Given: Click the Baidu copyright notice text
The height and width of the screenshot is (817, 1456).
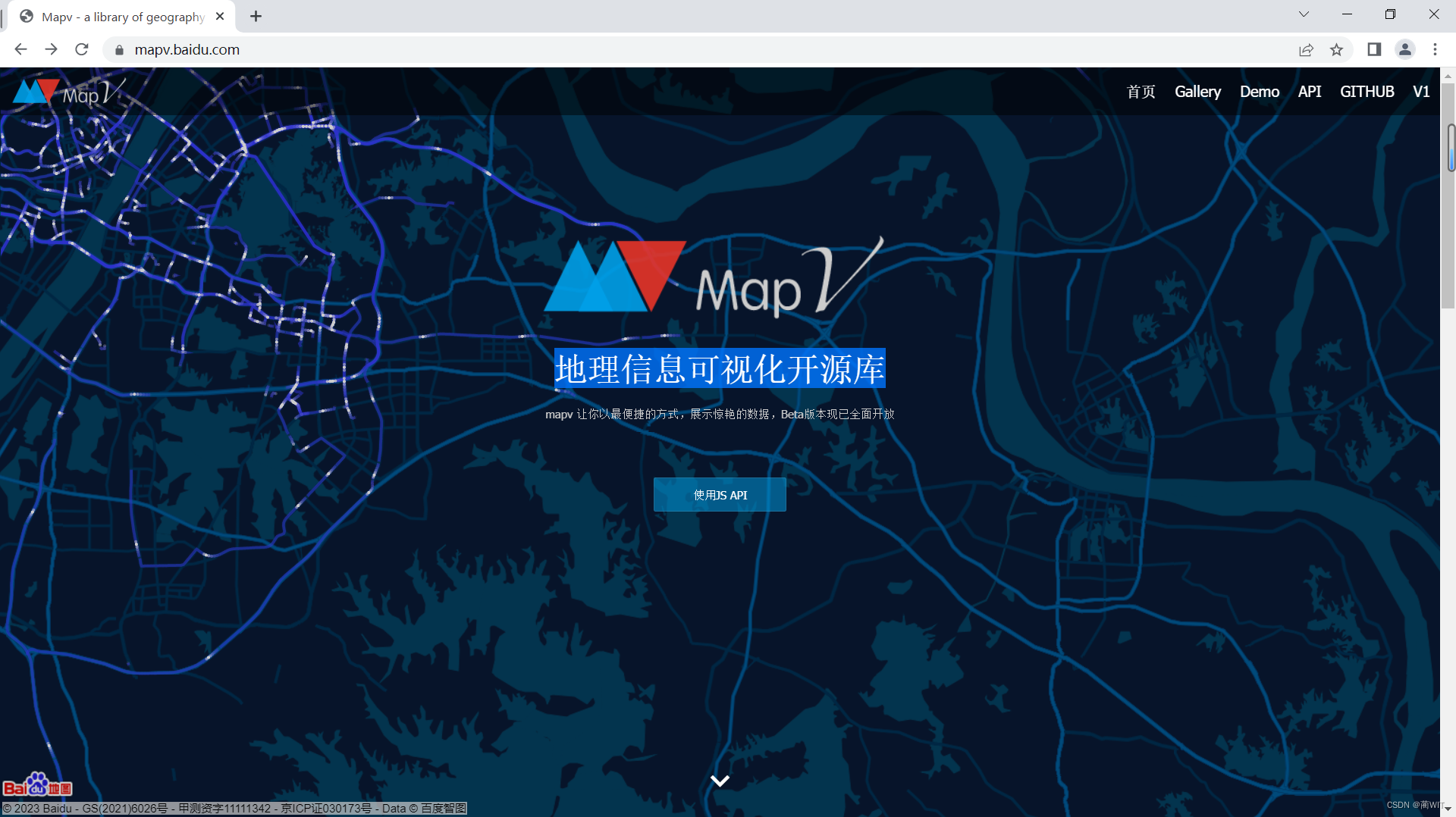Looking at the screenshot, I should (234, 809).
